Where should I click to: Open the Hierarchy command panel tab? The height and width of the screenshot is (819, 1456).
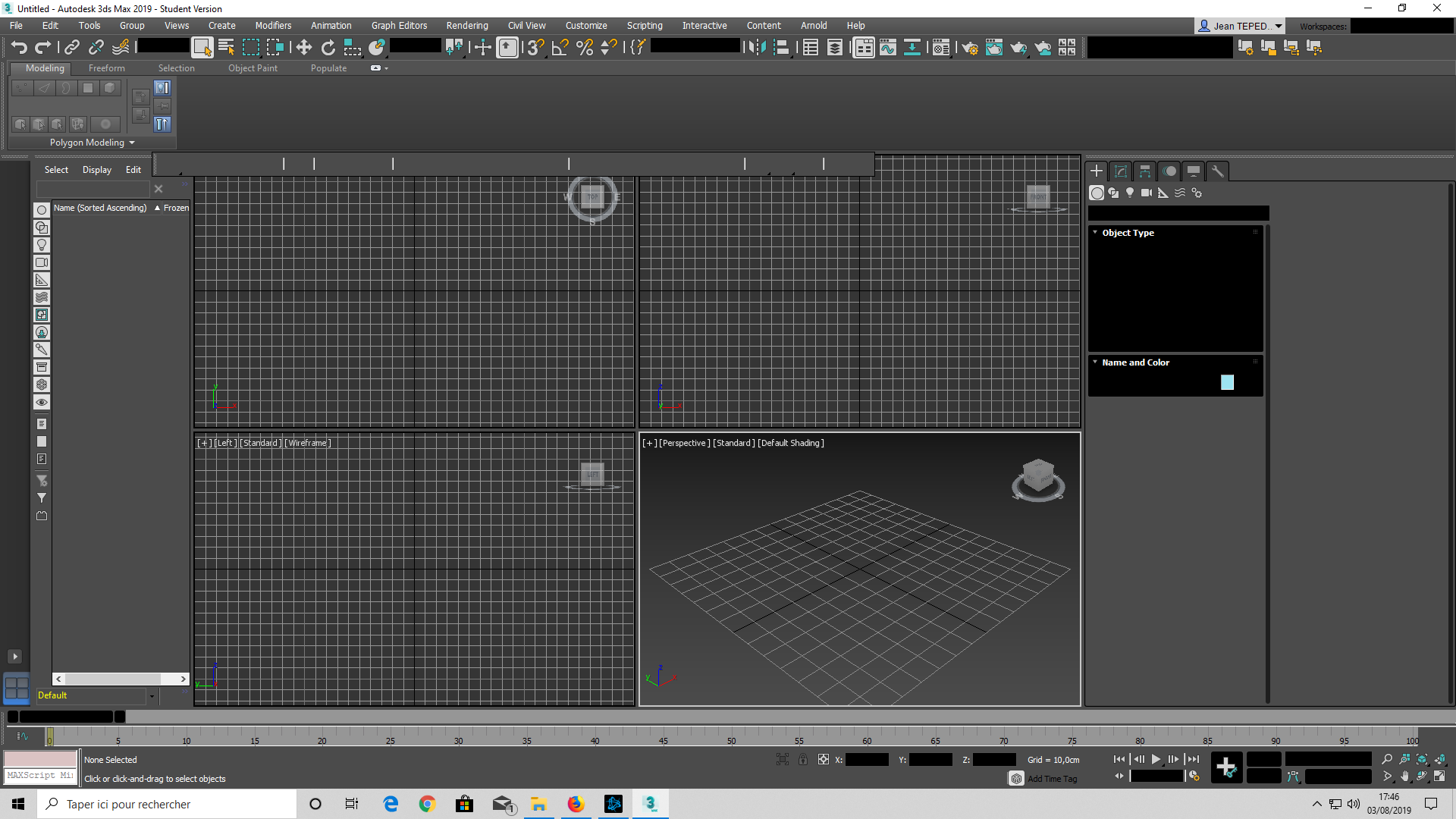click(1145, 171)
